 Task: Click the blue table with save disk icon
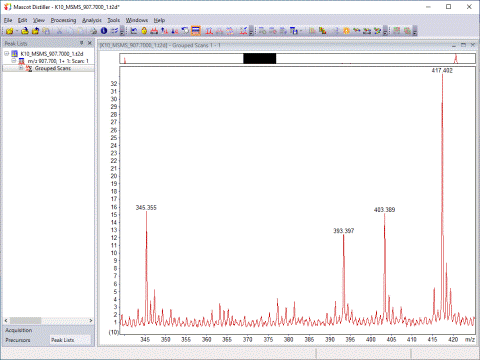click(x=293, y=31)
